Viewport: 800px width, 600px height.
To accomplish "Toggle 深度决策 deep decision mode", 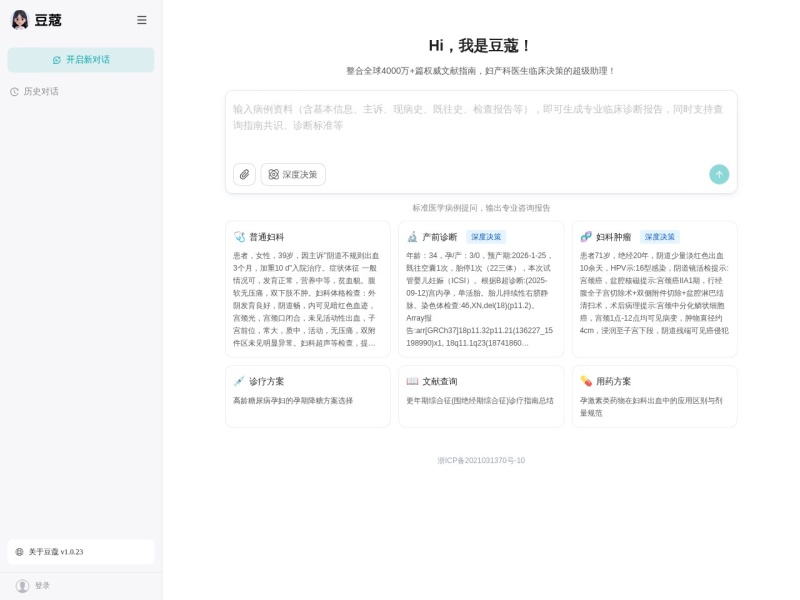I will tap(293, 174).
